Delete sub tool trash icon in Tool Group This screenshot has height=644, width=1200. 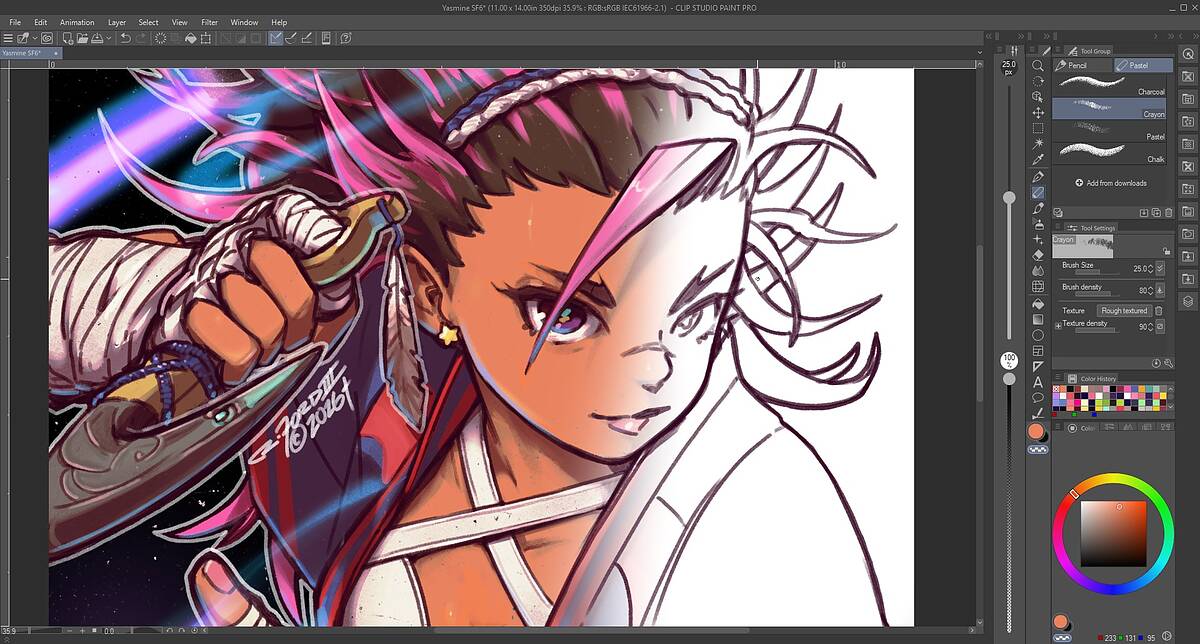(x=1169, y=213)
